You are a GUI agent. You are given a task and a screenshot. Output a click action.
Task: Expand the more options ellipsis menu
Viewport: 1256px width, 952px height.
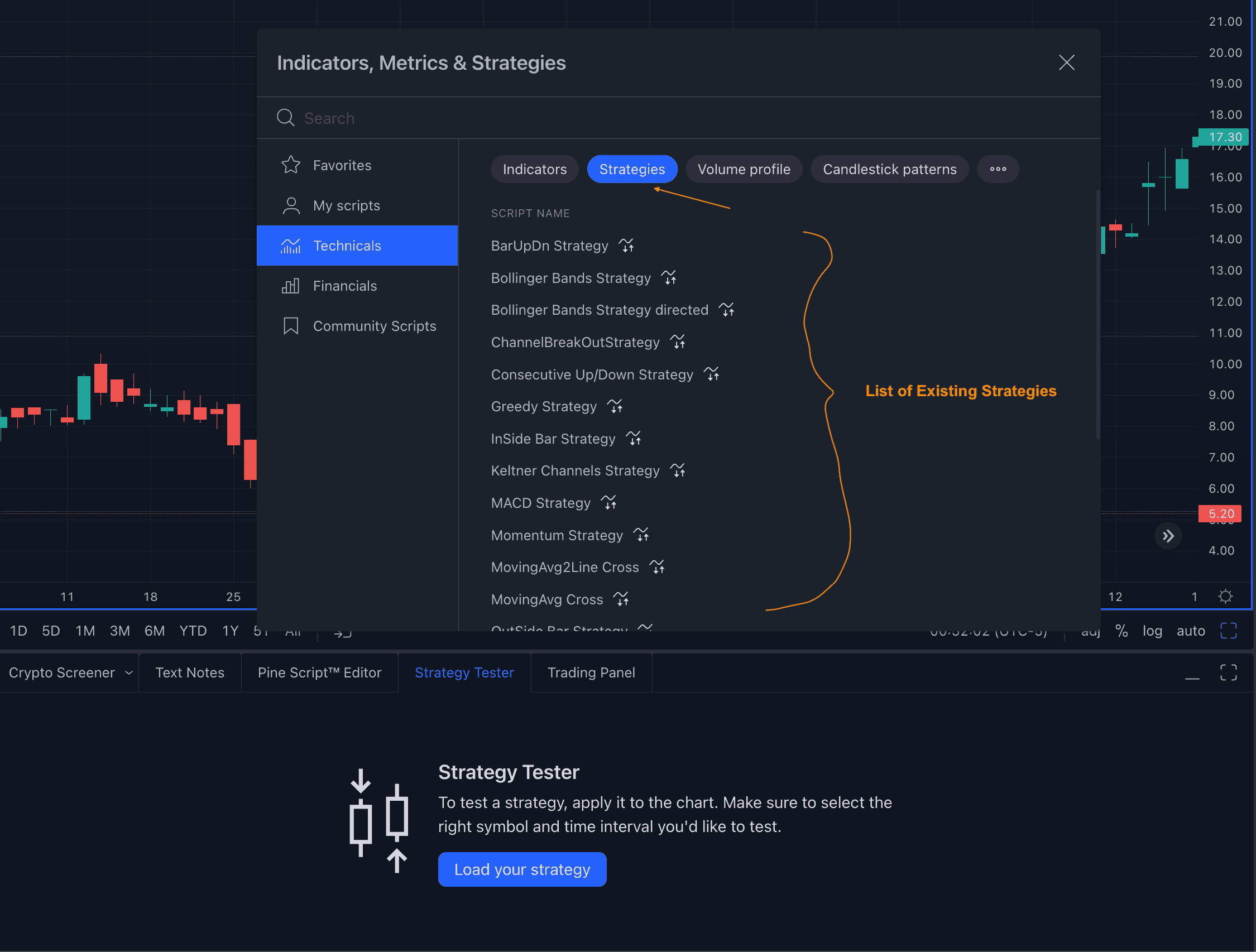click(998, 169)
